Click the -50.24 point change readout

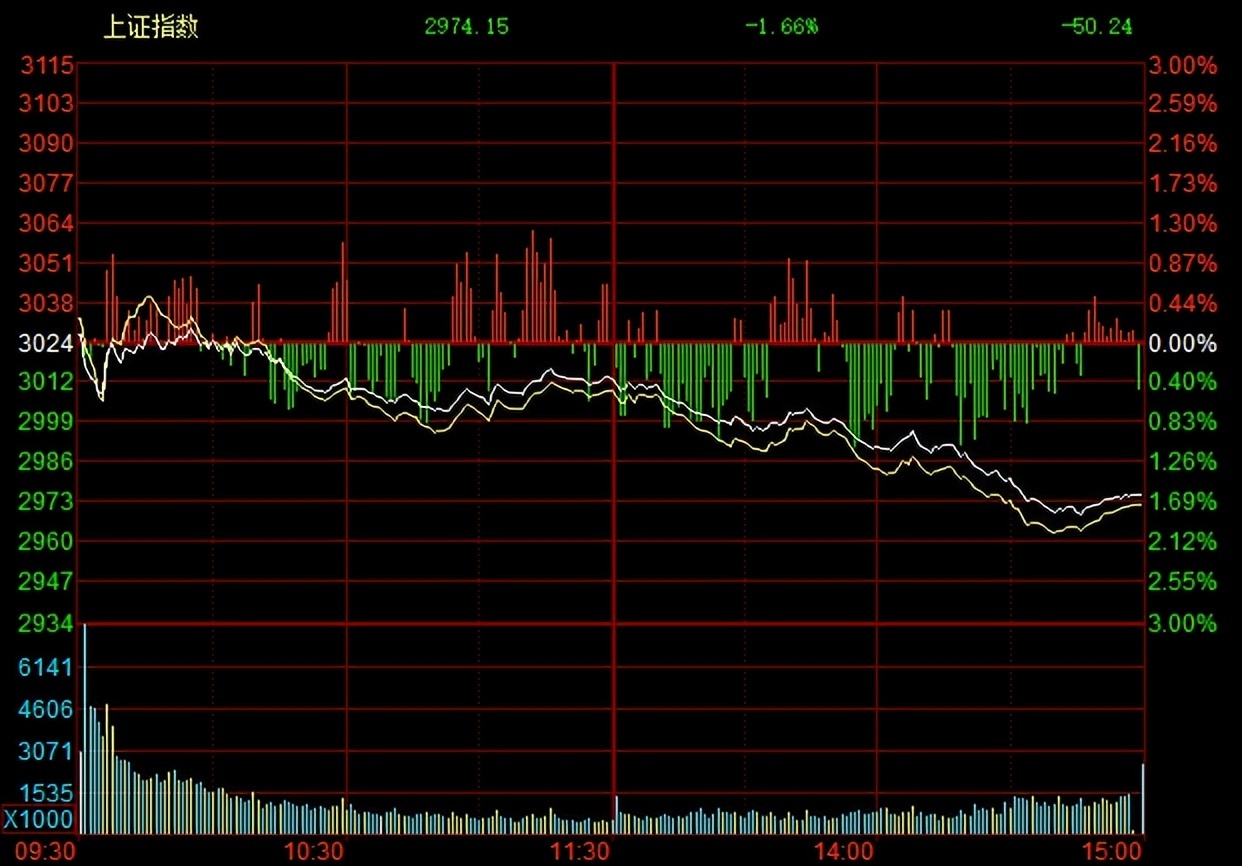pyautogui.click(x=1096, y=27)
